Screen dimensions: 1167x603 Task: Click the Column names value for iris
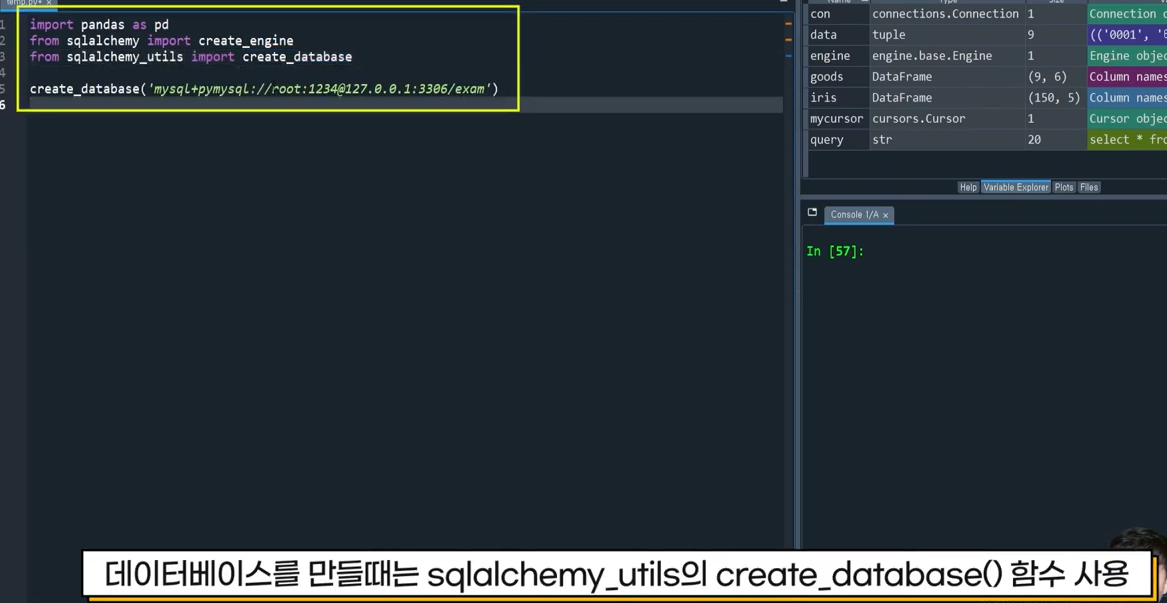click(1127, 98)
